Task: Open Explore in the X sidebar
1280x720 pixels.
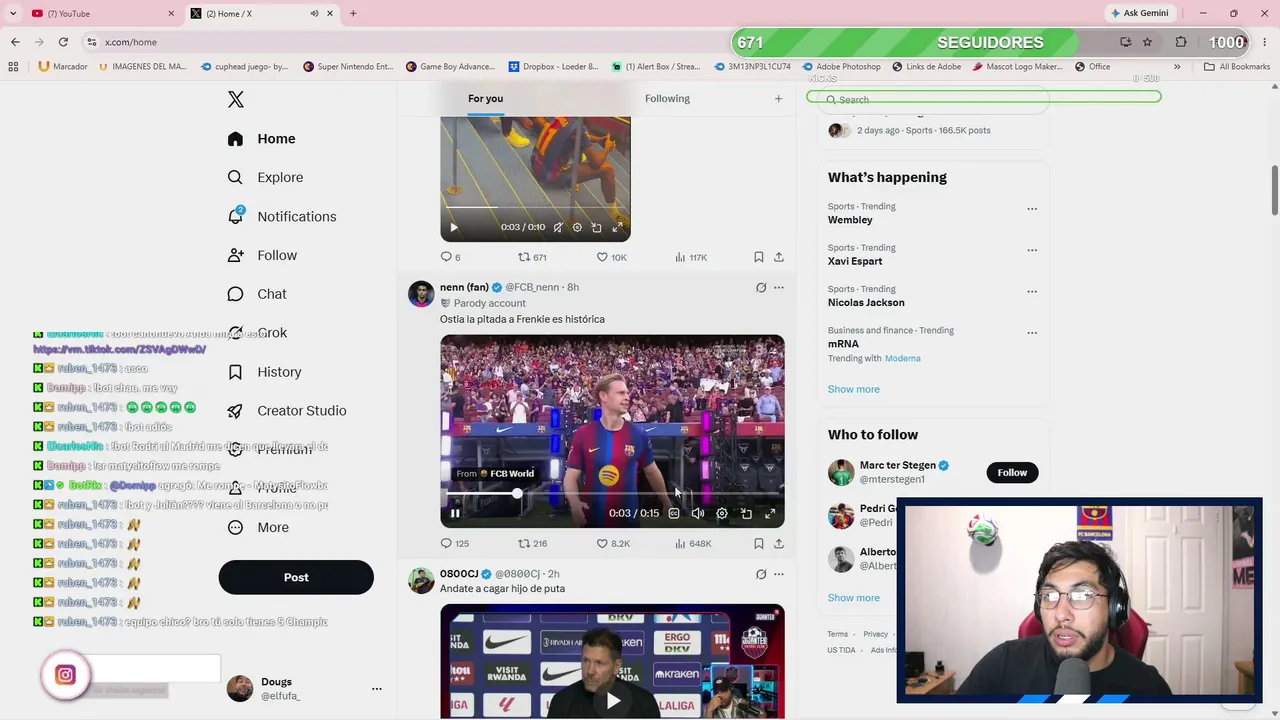Action: [x=265, y=177]
